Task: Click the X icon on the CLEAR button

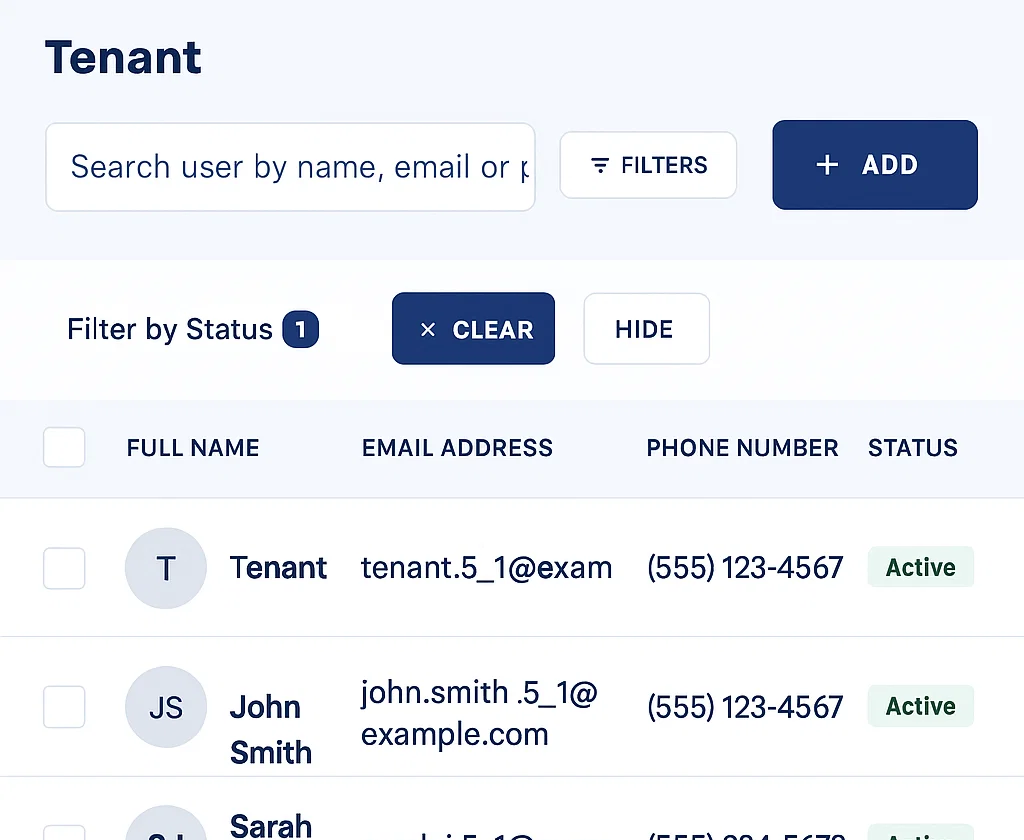Action: (x=429, y=329)
